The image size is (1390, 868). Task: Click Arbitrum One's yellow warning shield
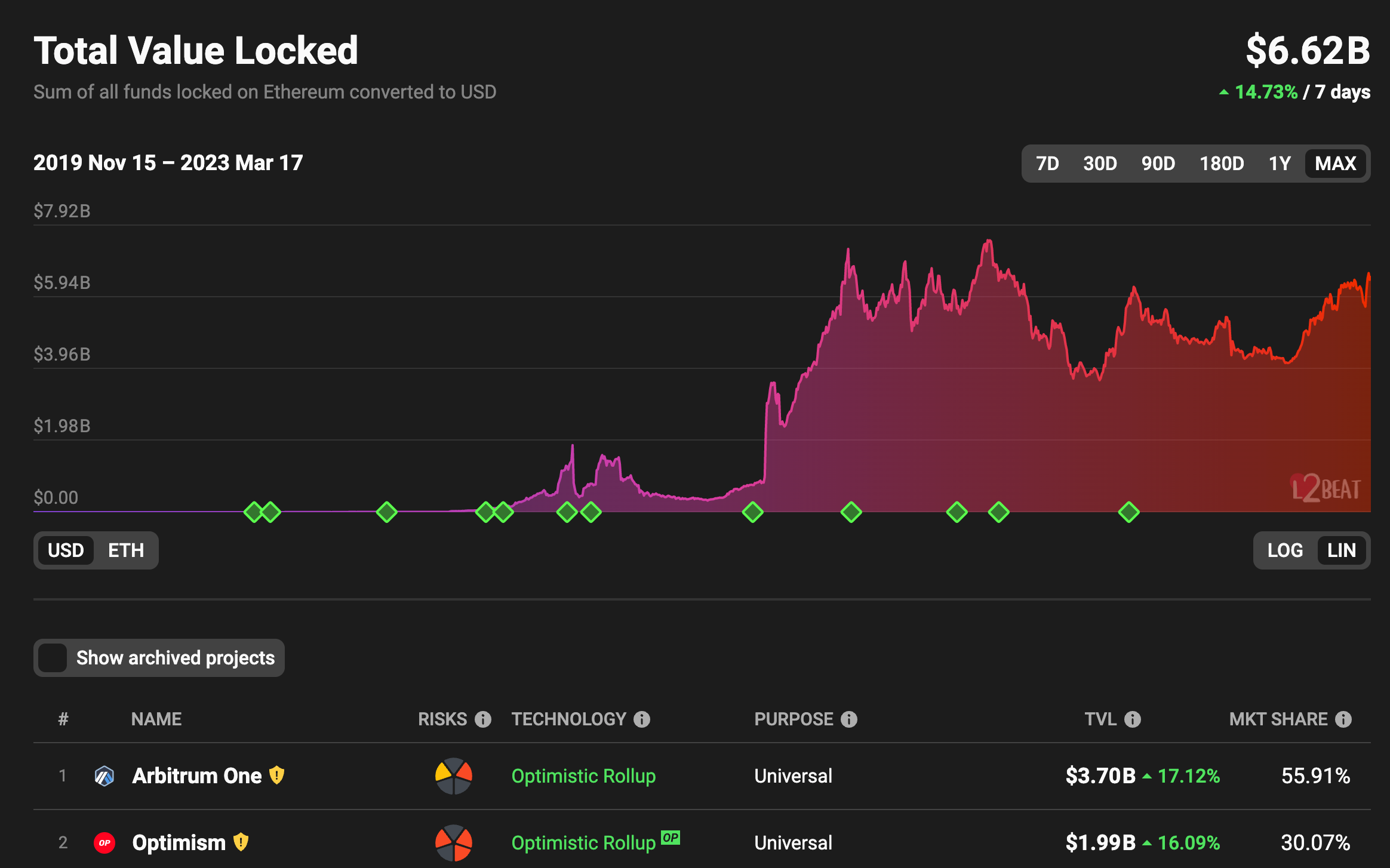pyautogui.click(x=276, y=775)
